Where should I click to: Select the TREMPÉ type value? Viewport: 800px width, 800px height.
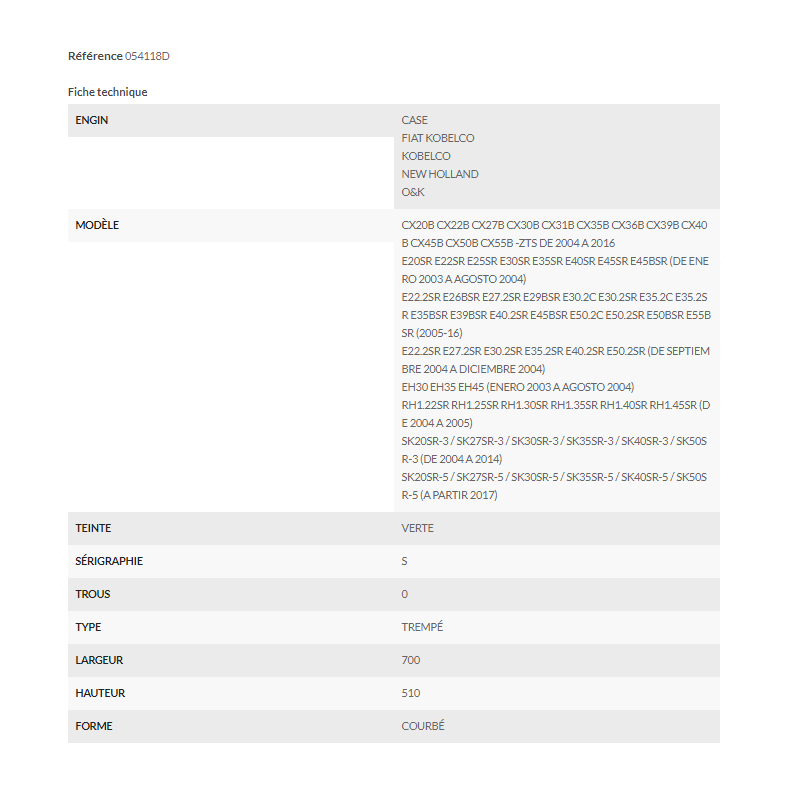[x=422, y=627]
